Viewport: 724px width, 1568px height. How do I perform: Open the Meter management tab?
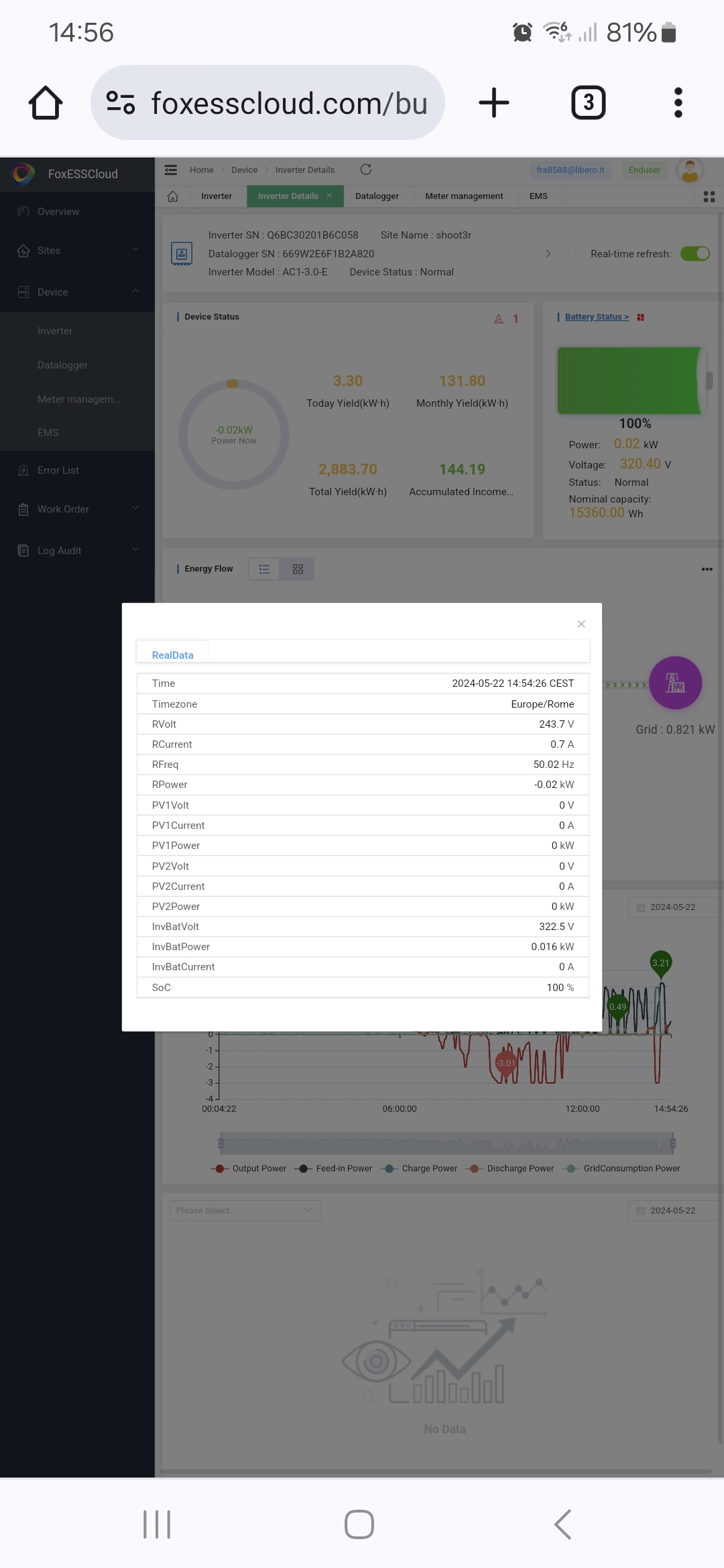pos(464,196)
